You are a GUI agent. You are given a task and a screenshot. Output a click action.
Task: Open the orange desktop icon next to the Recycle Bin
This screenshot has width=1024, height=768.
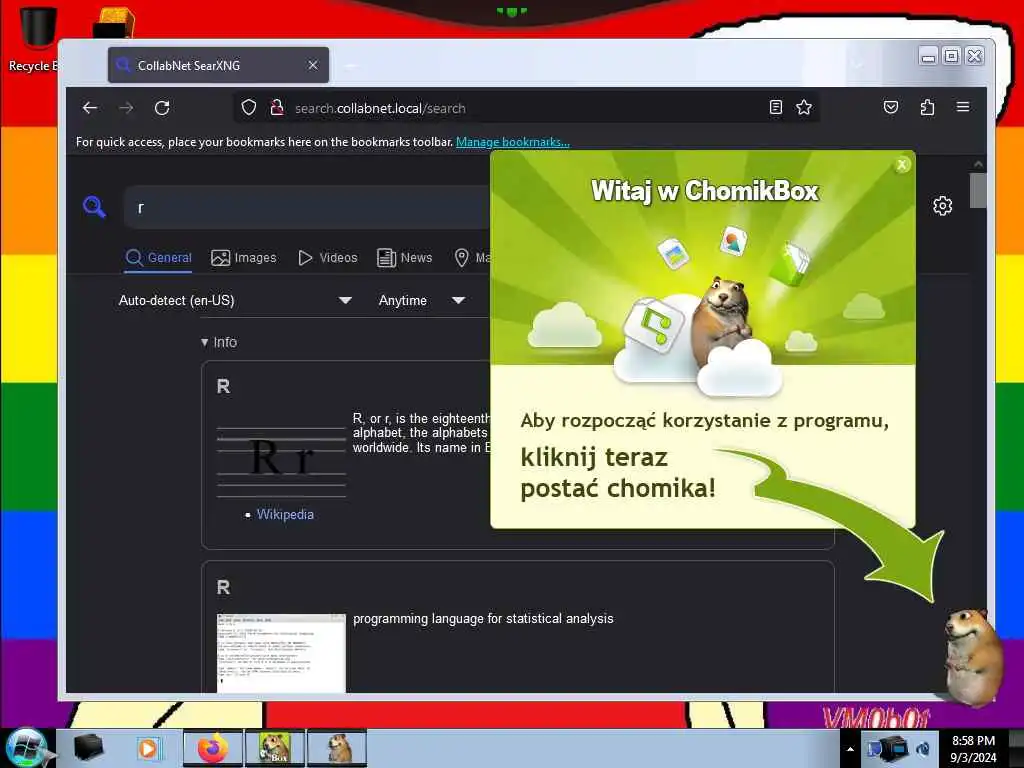(114, 23)
